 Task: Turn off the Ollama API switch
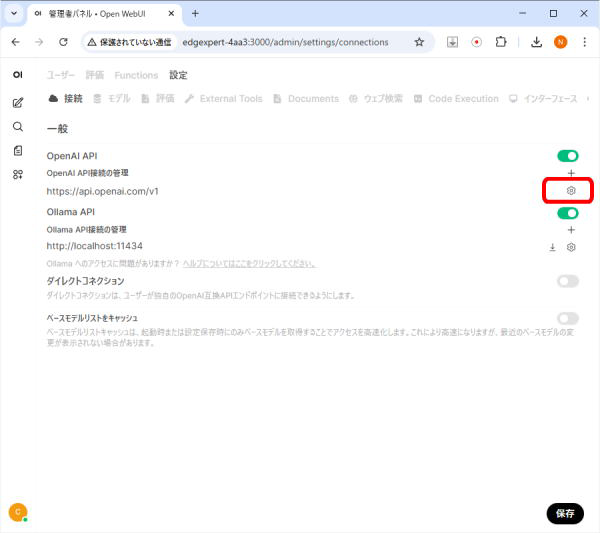click(567, 213)
